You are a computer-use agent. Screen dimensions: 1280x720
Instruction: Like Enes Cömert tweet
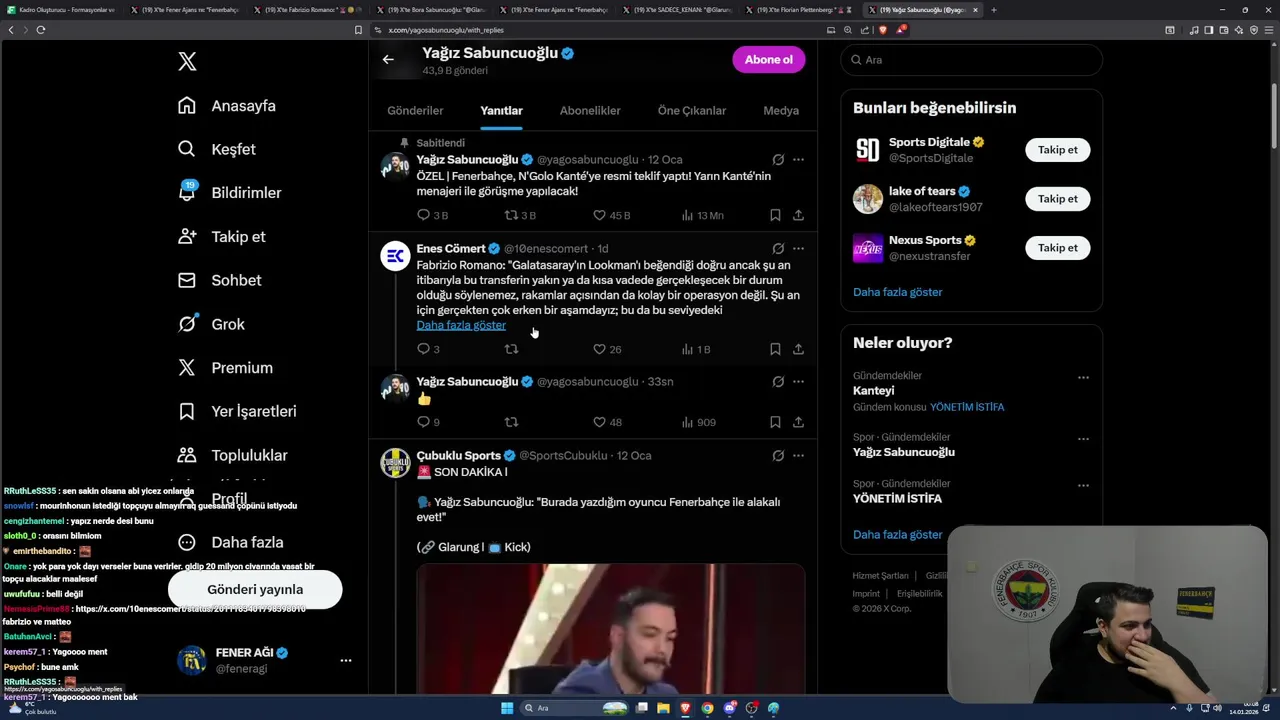pyautogui.click(x=599, y=349)
